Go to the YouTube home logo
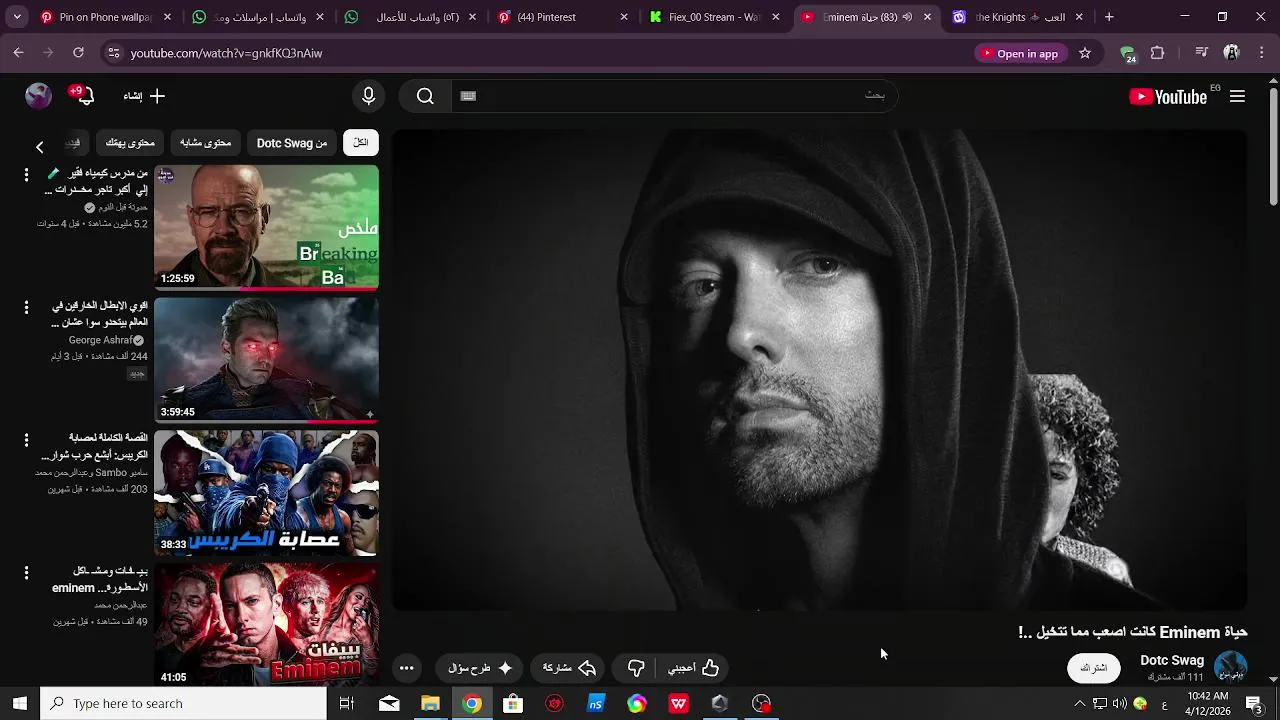Screen dimensions: 1280x720 point(1169,97)
